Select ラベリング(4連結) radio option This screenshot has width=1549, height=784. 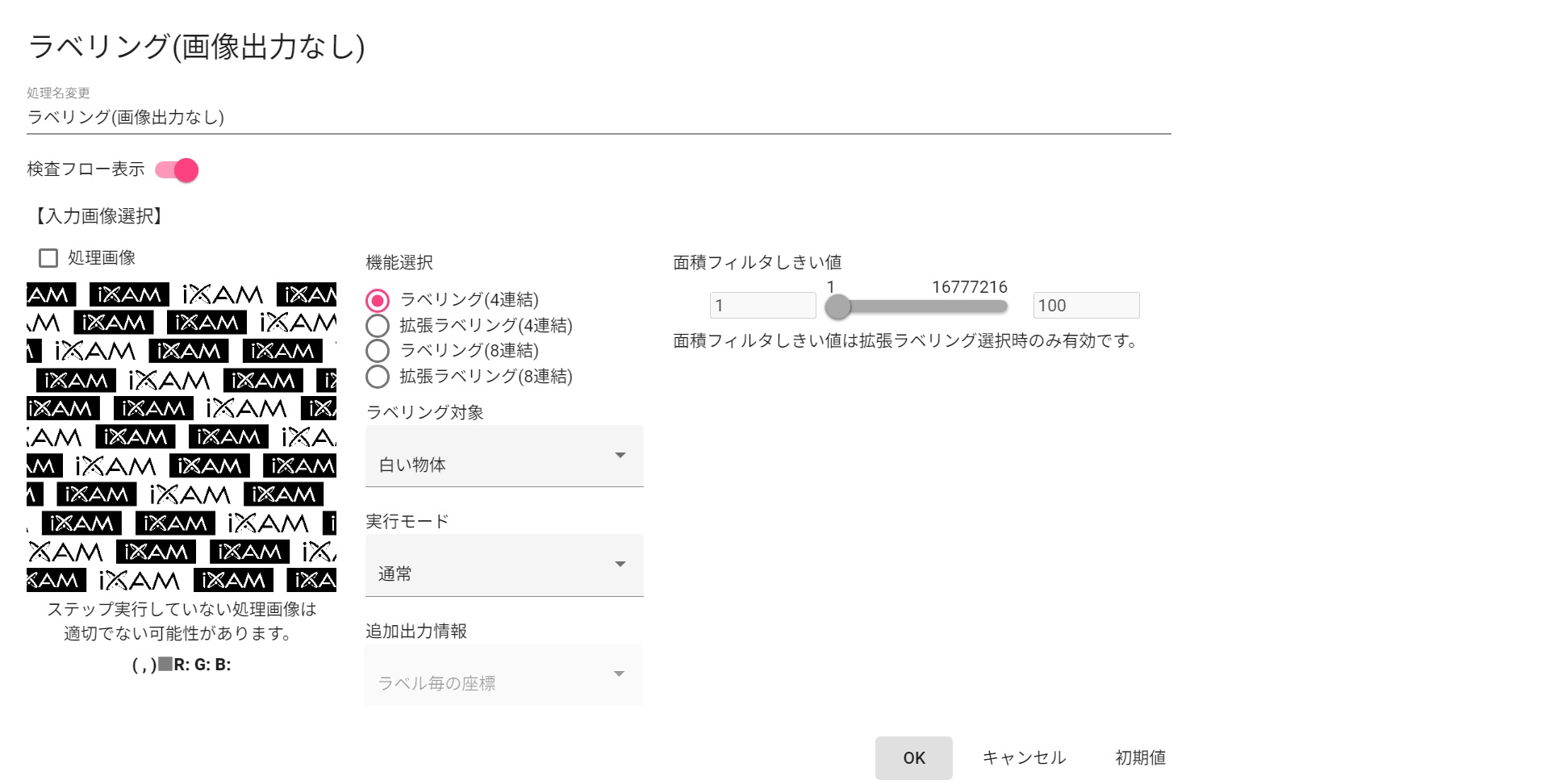pyautogui.click(x=378, y=301)
